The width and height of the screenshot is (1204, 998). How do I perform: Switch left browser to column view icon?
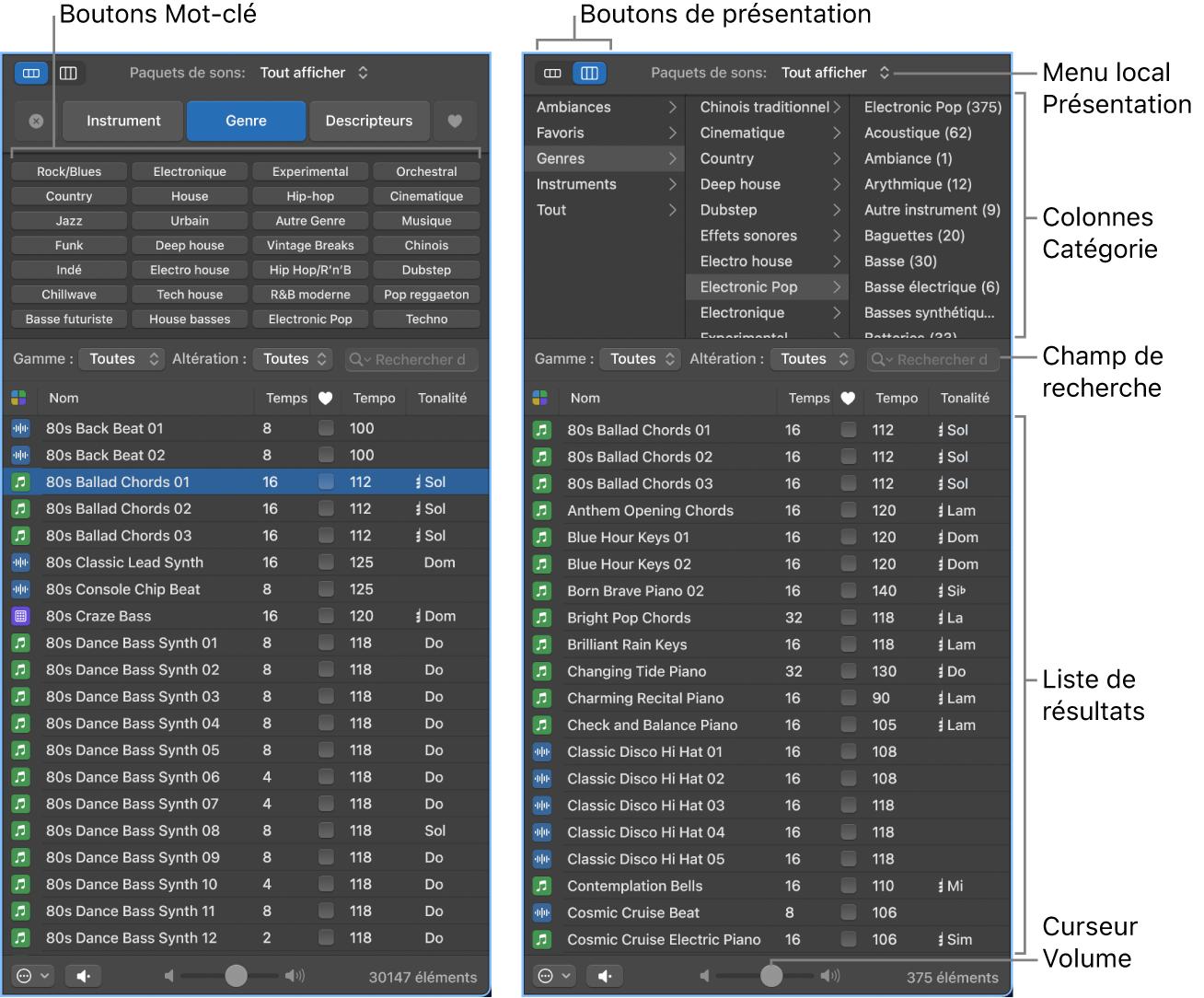pos(68,73)
